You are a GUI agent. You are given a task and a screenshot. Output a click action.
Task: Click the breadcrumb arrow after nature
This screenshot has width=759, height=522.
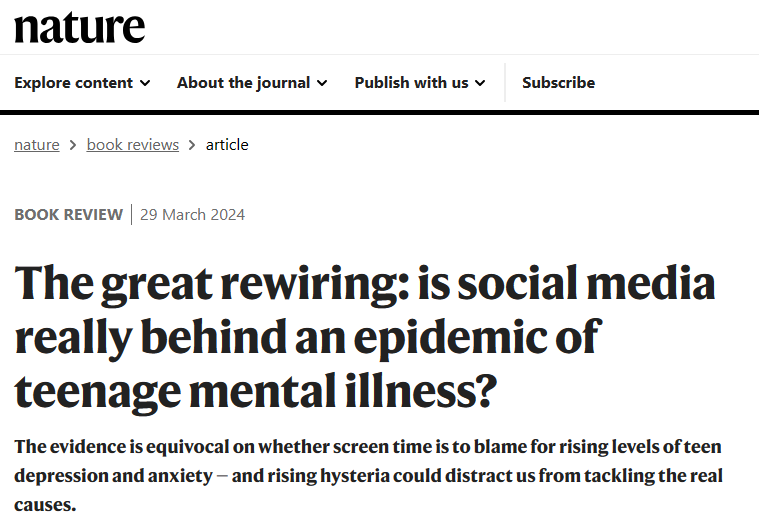[73, 145]
